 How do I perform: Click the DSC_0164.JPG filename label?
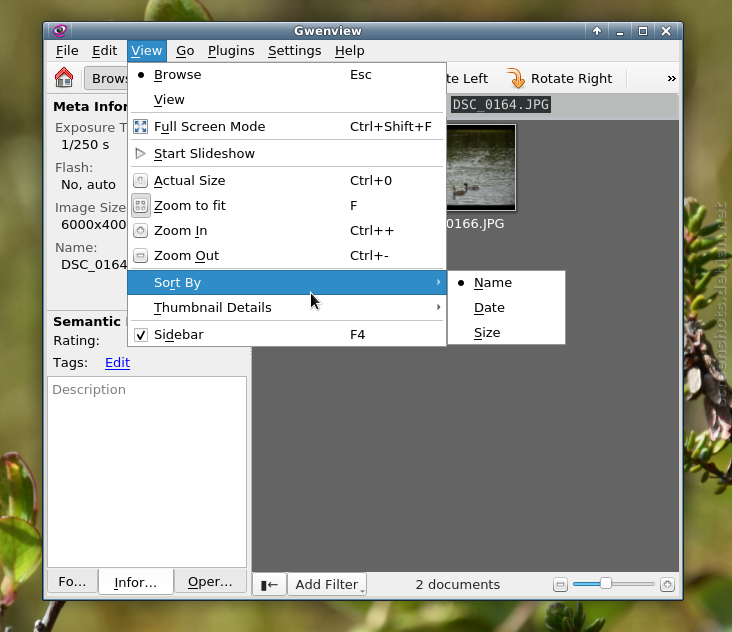coord(500,104)
